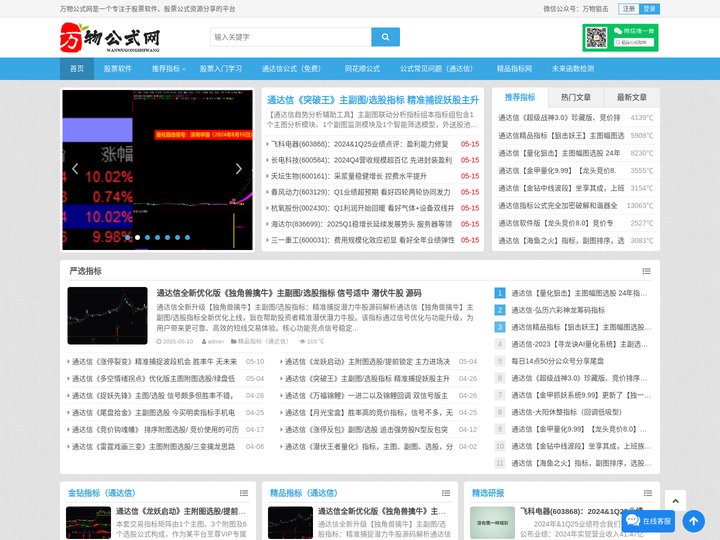720x540 pixels.
Task: Open the 金钻指标 section list icon
Action: click(244, 493)
